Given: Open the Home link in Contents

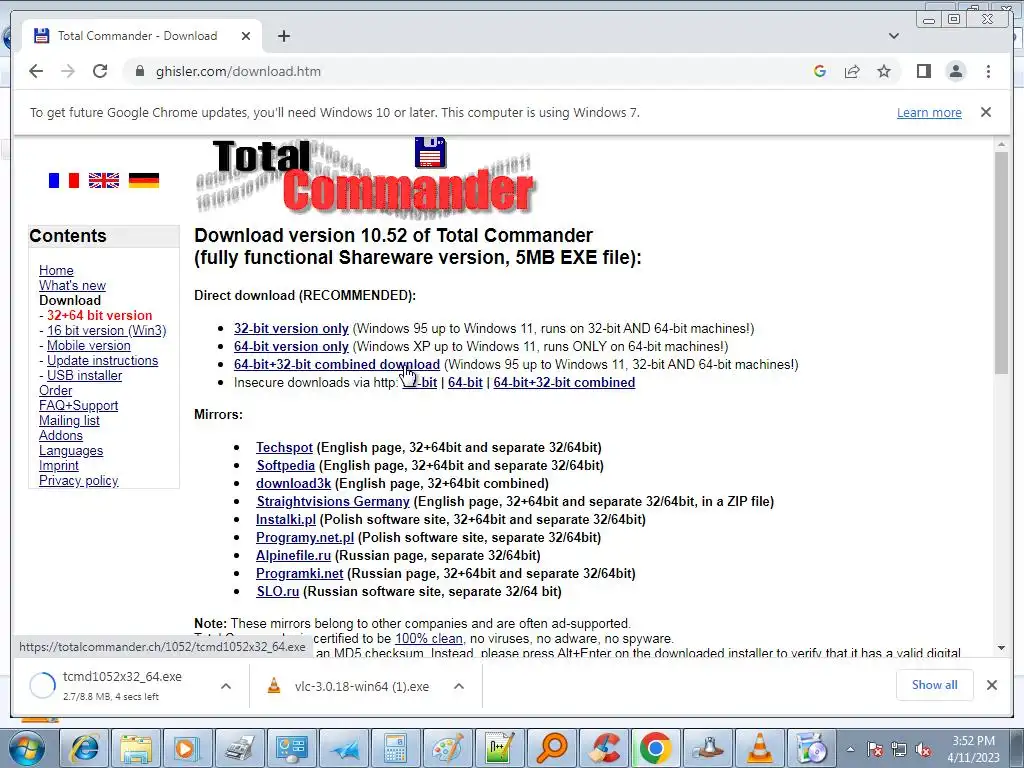Looking at the screenshot, I should click(56, 270).
